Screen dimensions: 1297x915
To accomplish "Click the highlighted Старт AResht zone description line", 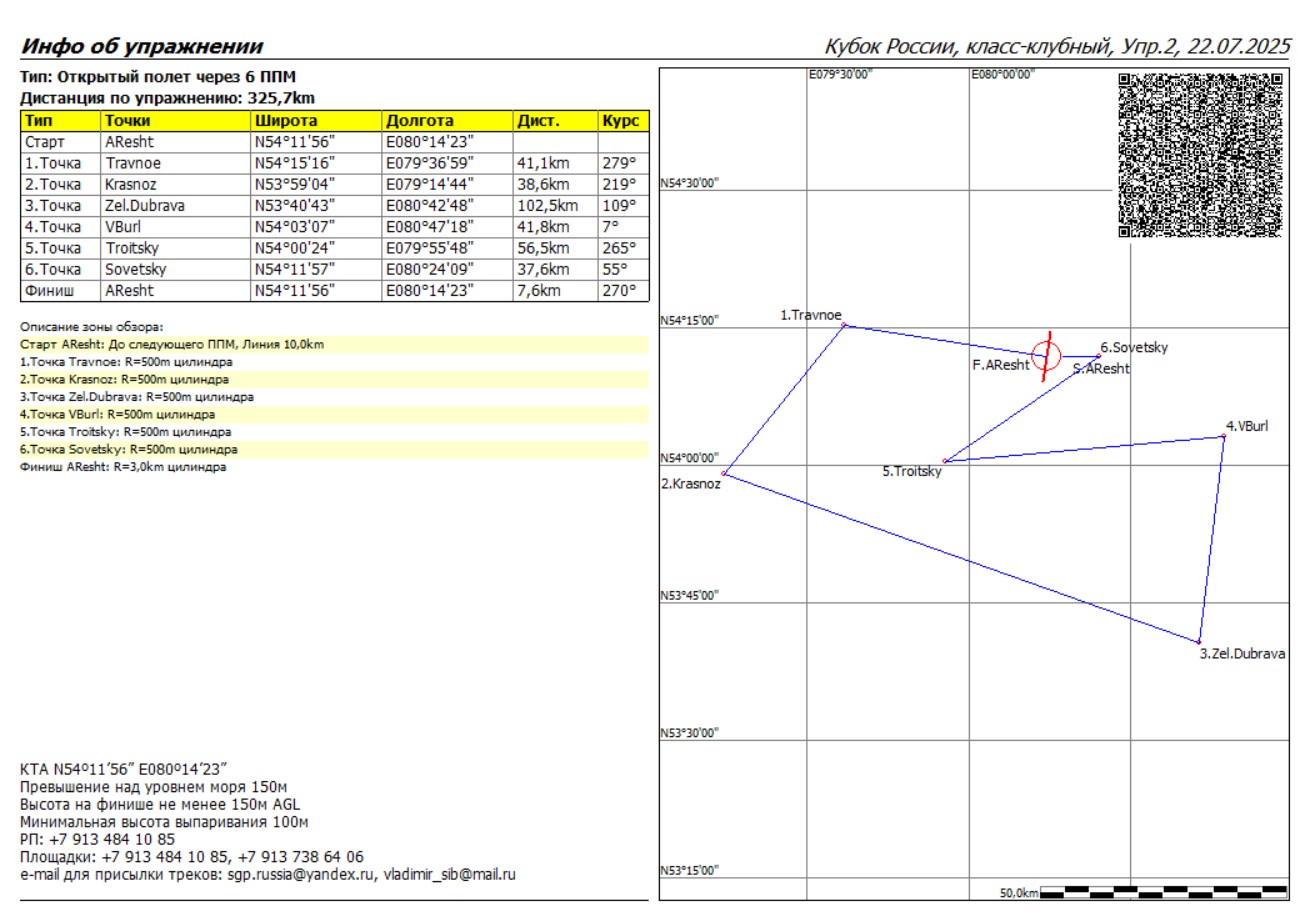I will click(x=172, y=344).
